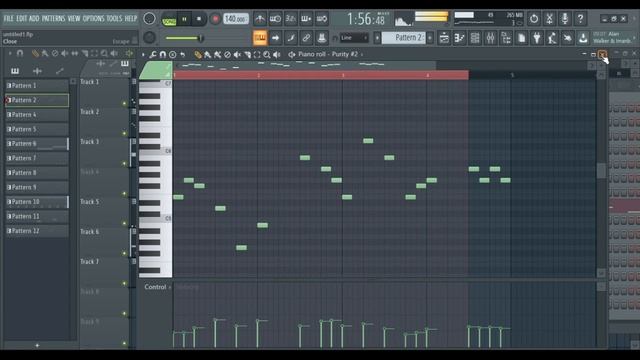Toggle the typing keyboard to piano icon
This screenshot has height=360, width=640.
260,38
